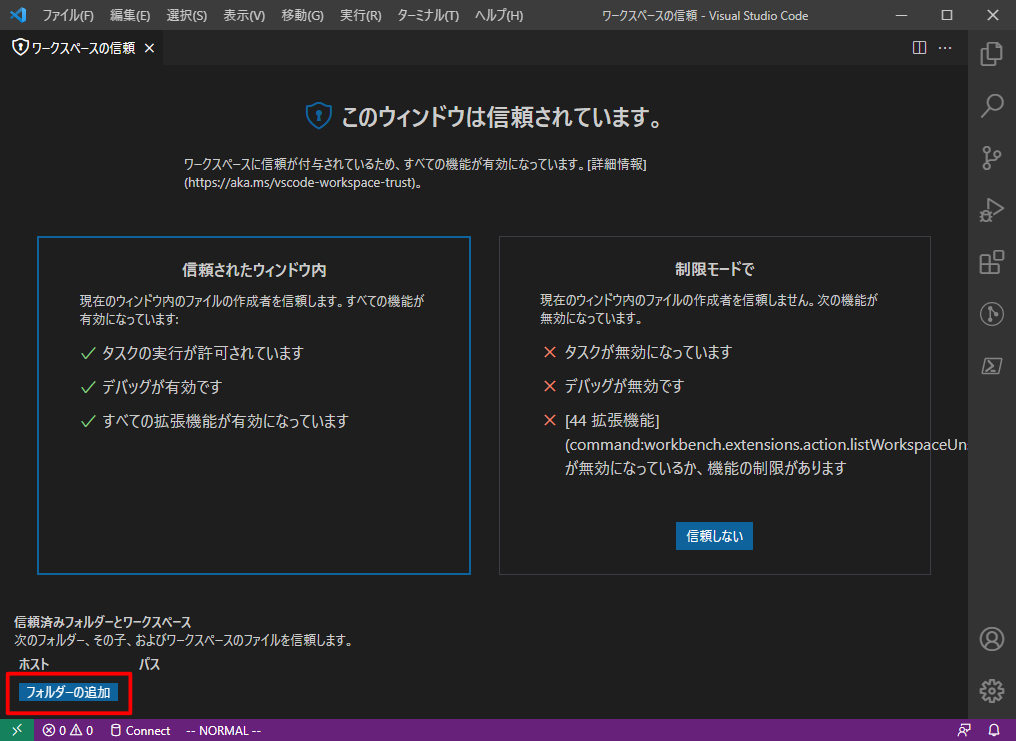Click the フォルダーの追加 button
The image size is (1016, 741).
(x=68, y=692)
